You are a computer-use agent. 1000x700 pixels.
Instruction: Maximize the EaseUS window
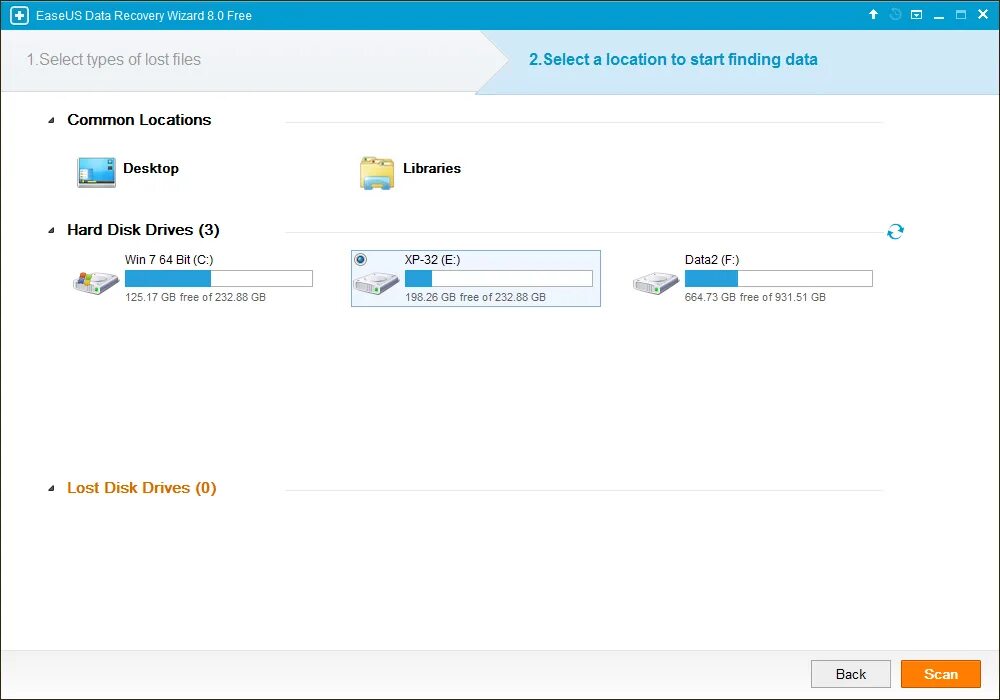point(960,14)
